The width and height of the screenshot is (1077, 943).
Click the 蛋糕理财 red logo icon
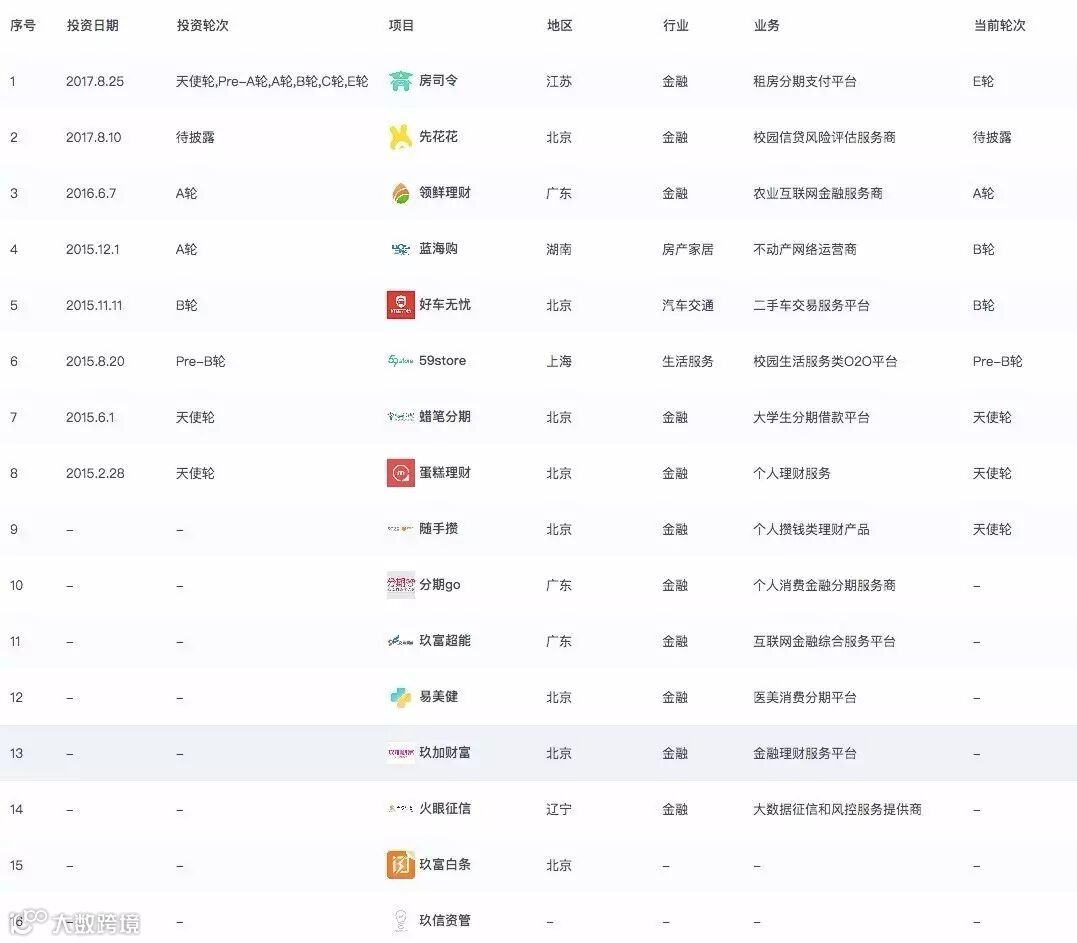(x=400, y=473)
